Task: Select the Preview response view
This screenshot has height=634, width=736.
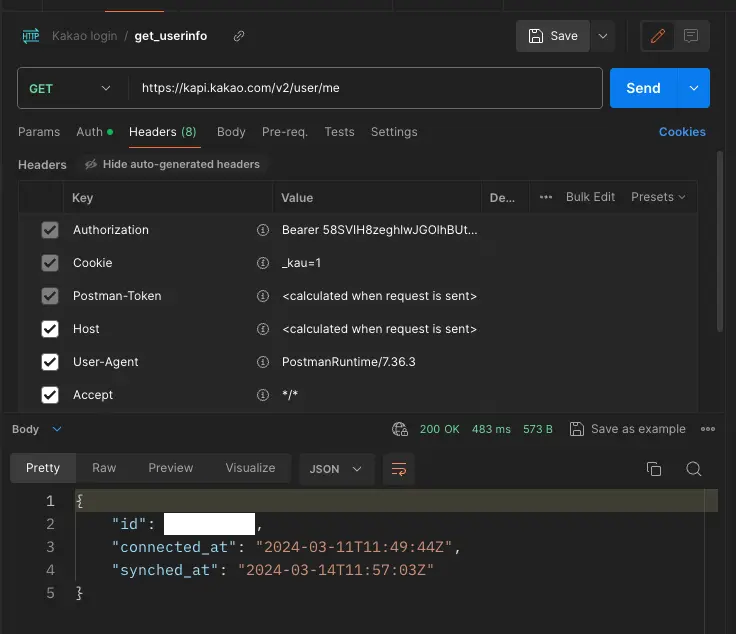Action: pos(171,468)
